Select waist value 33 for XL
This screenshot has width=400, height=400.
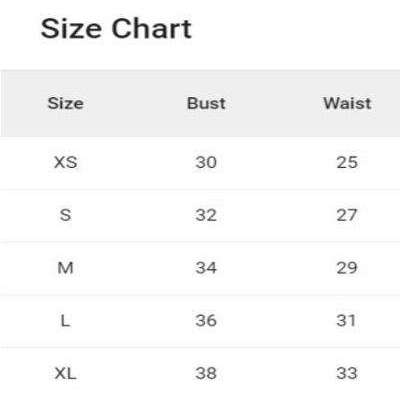[x=347, y=373]
